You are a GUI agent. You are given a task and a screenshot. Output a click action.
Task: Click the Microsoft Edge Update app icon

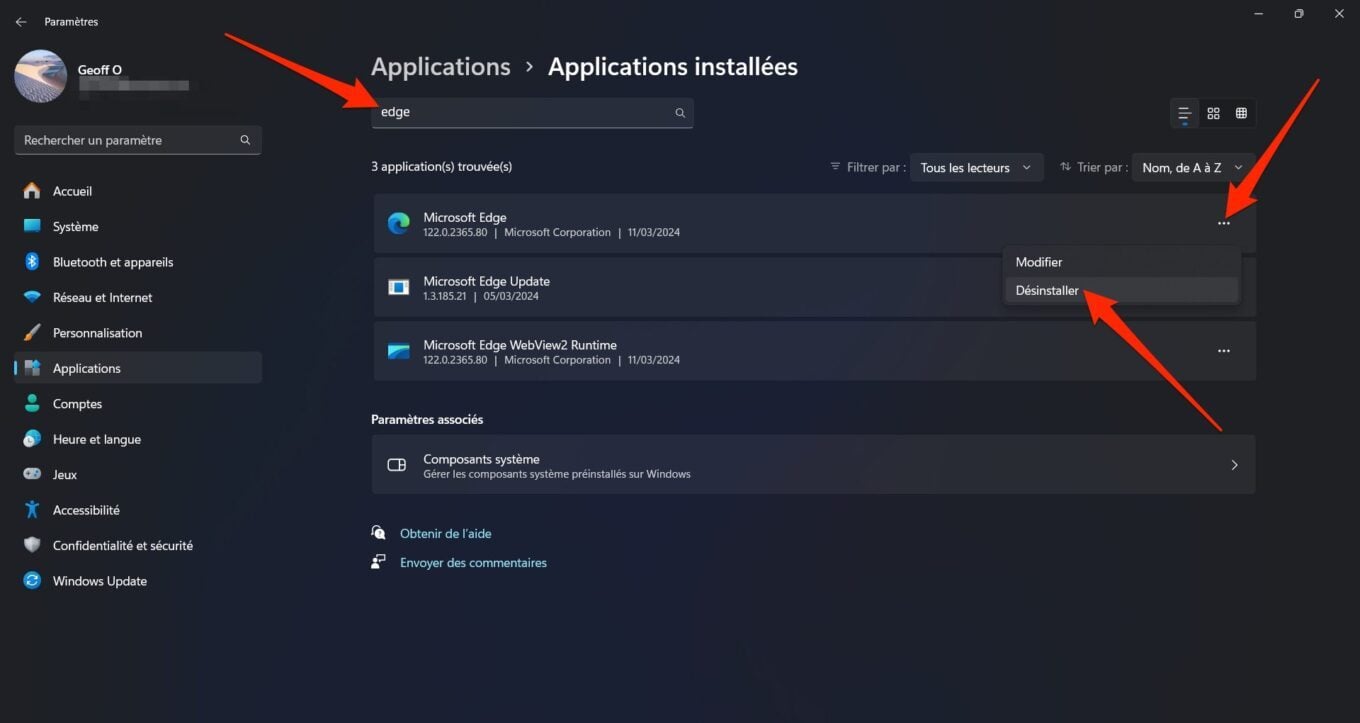tap(399, 288)
